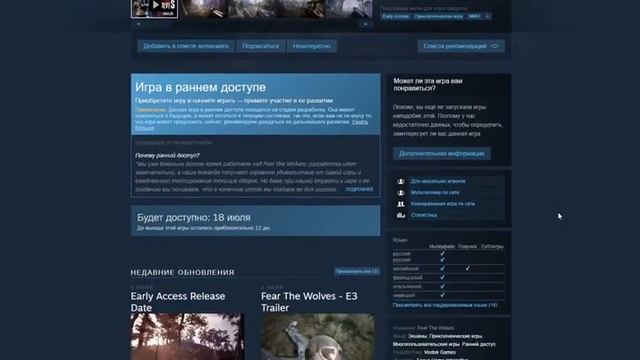Open the Vostok Games developer link
The width and height of the screenshot is (640, 360).
pos(440,352)
